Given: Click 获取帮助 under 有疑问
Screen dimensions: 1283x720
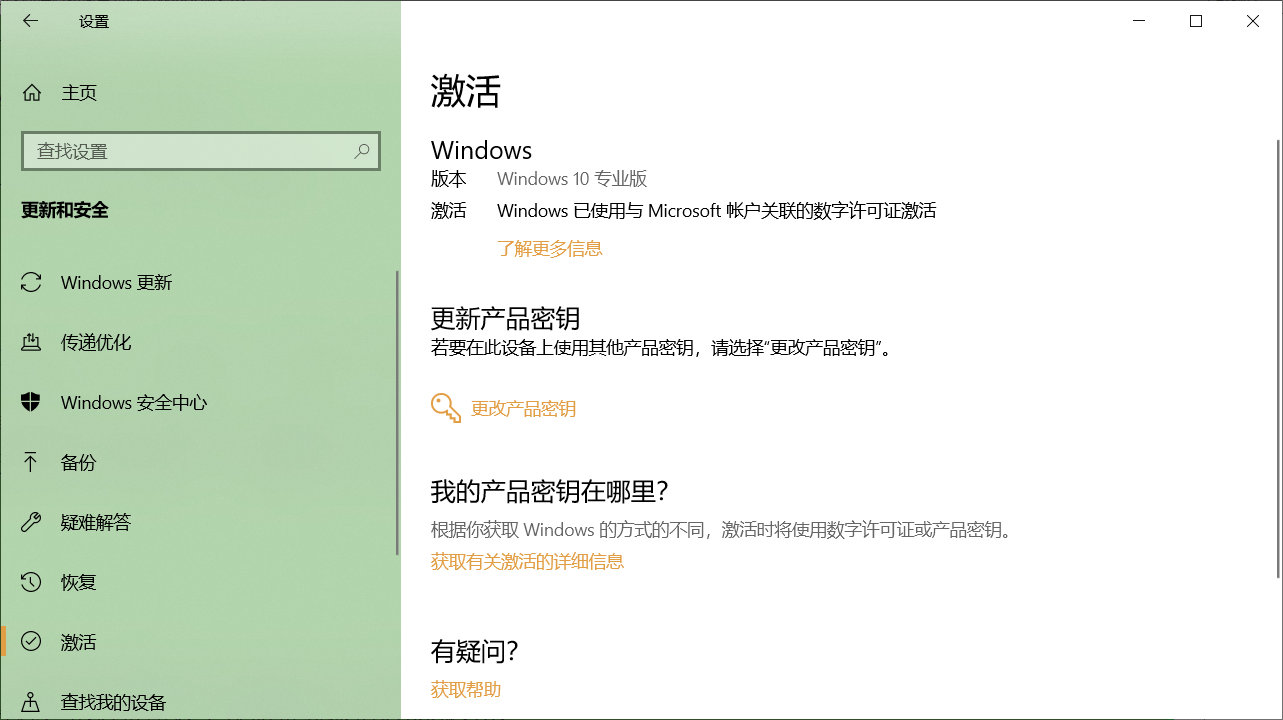Looking at the screenshot, I should coord(465,689).
